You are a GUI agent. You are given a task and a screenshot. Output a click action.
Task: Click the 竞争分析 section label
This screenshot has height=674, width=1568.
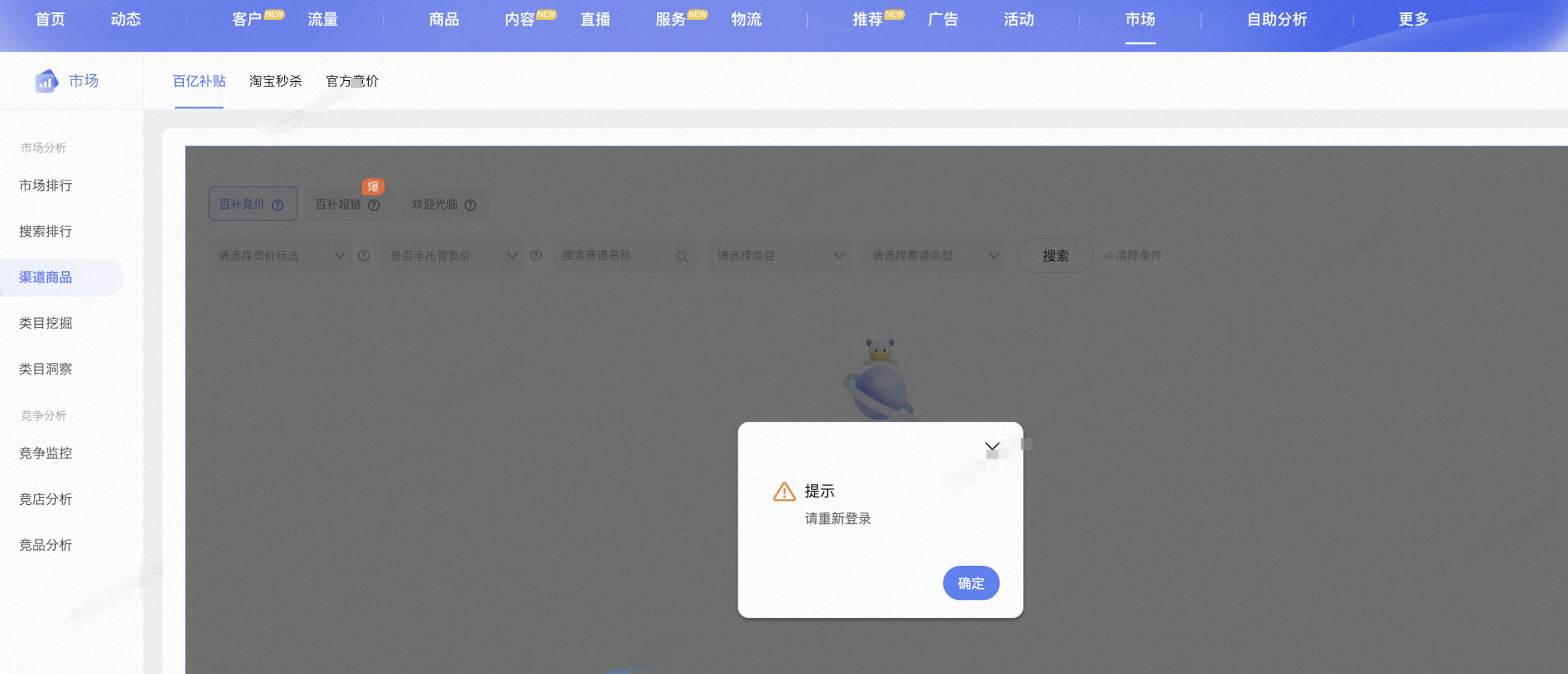pos(43,416)
